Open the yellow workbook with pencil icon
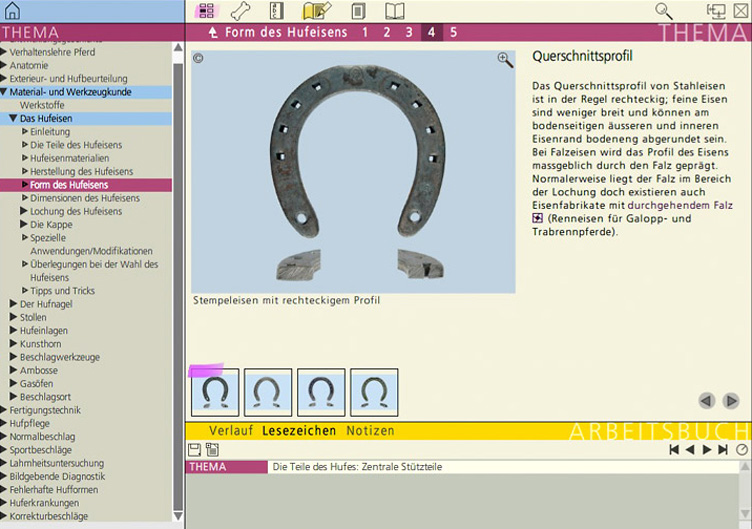 (x=317, y=12)
